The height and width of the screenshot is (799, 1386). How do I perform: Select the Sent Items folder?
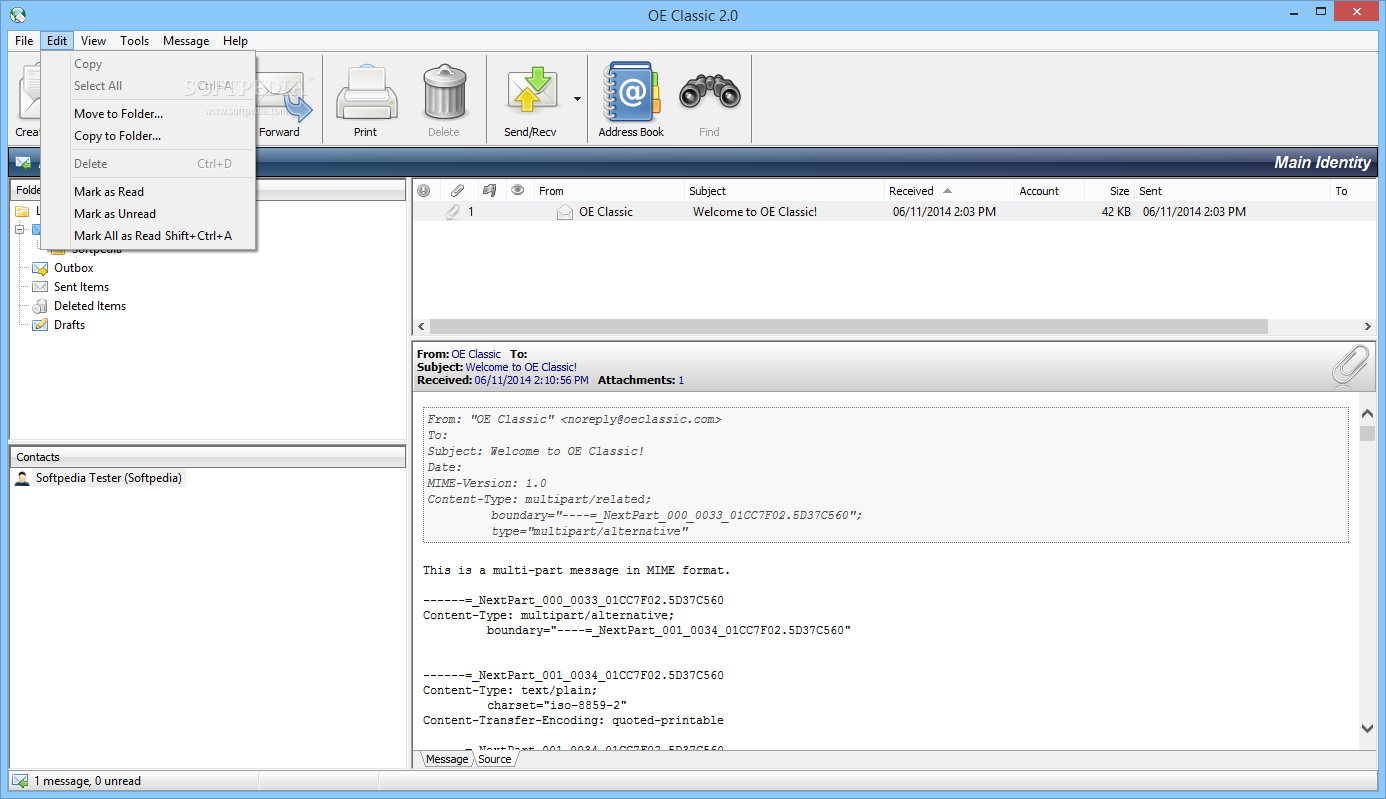pyautogui.click(x=81, y=287)
